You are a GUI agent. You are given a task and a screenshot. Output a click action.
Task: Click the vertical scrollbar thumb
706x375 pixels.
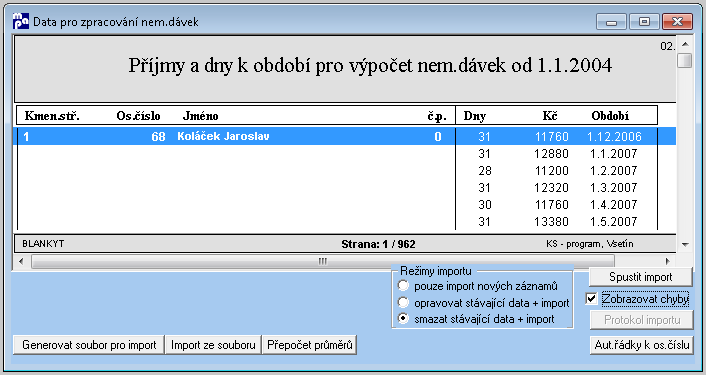pyautogui.click(x=685, y=60)
